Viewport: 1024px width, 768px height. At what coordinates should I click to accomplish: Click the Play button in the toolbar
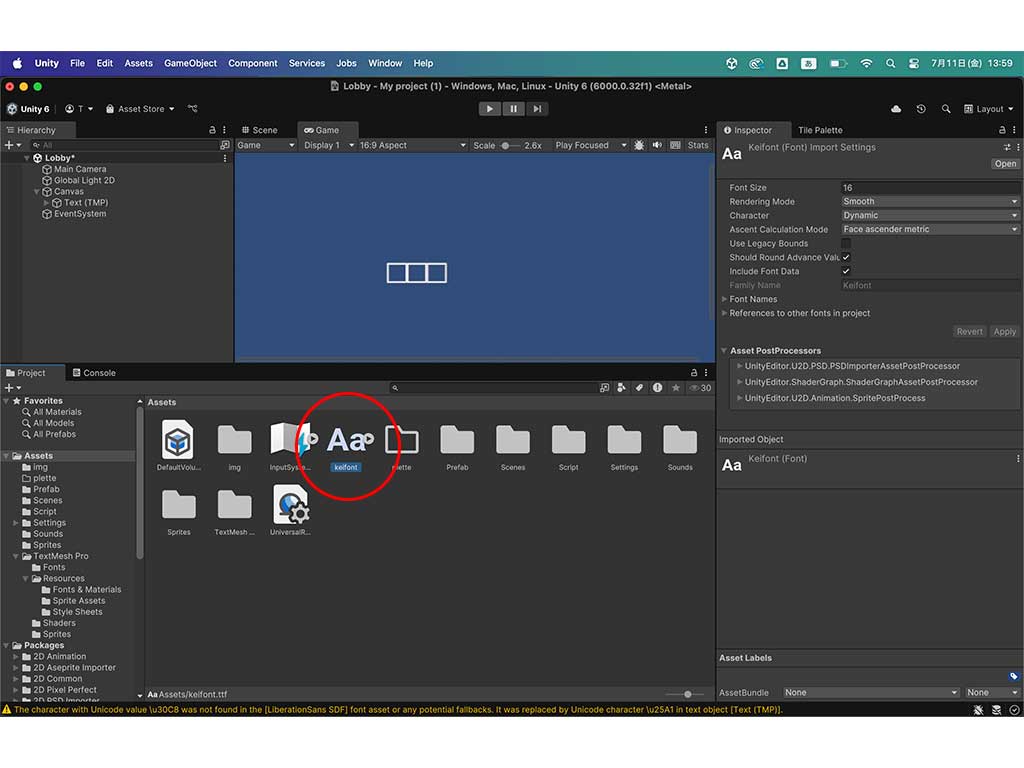pyautogui.click(x=489, y=109)
